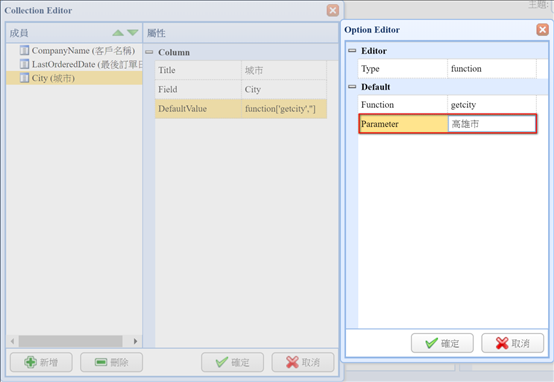Collapse the Editor group in Option Editor
Viewport: 554px width, 382px height.
[352, 51]
